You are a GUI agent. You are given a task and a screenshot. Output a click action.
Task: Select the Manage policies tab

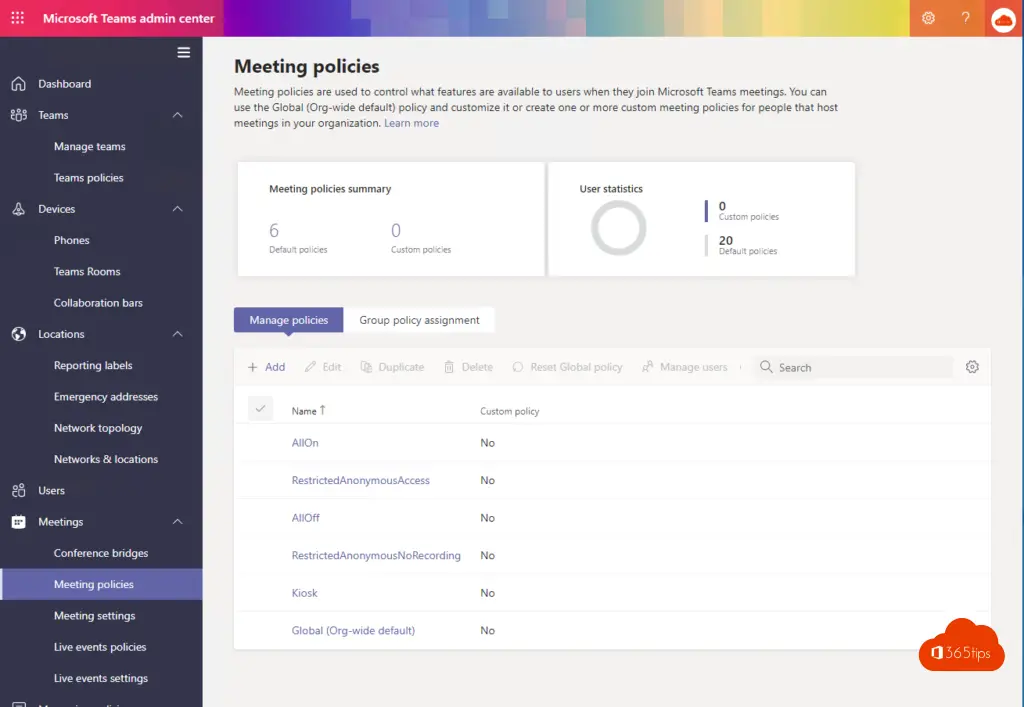point(289,320)
